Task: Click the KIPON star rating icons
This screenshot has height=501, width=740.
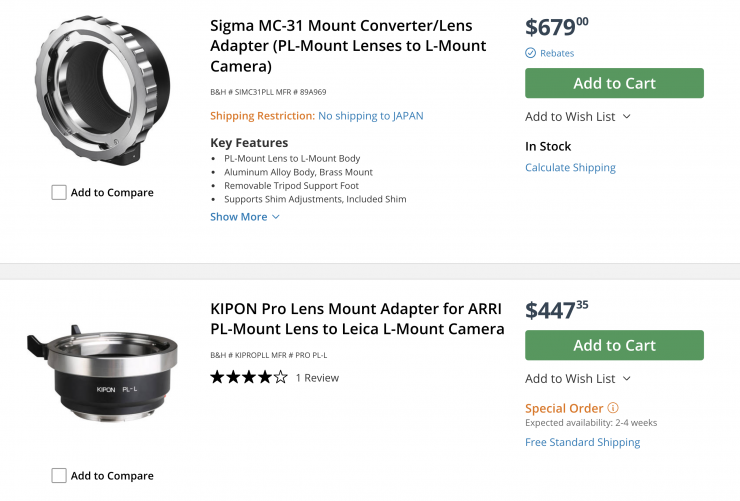Action: point(248,377)
